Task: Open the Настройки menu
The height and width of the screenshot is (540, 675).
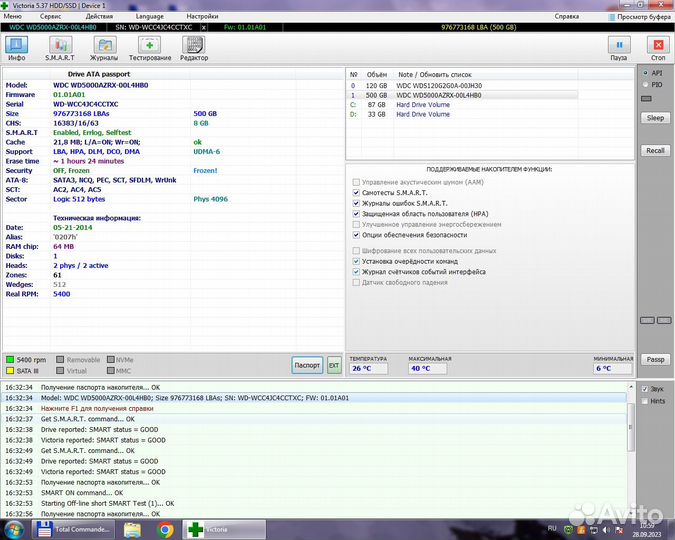Action: [202, 16]
